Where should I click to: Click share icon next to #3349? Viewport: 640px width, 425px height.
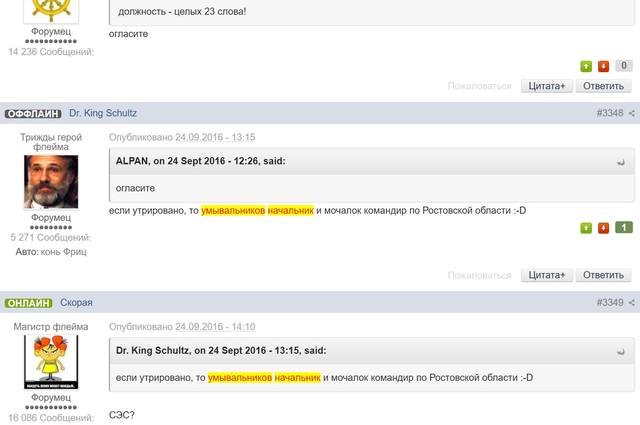click(632, 302)
